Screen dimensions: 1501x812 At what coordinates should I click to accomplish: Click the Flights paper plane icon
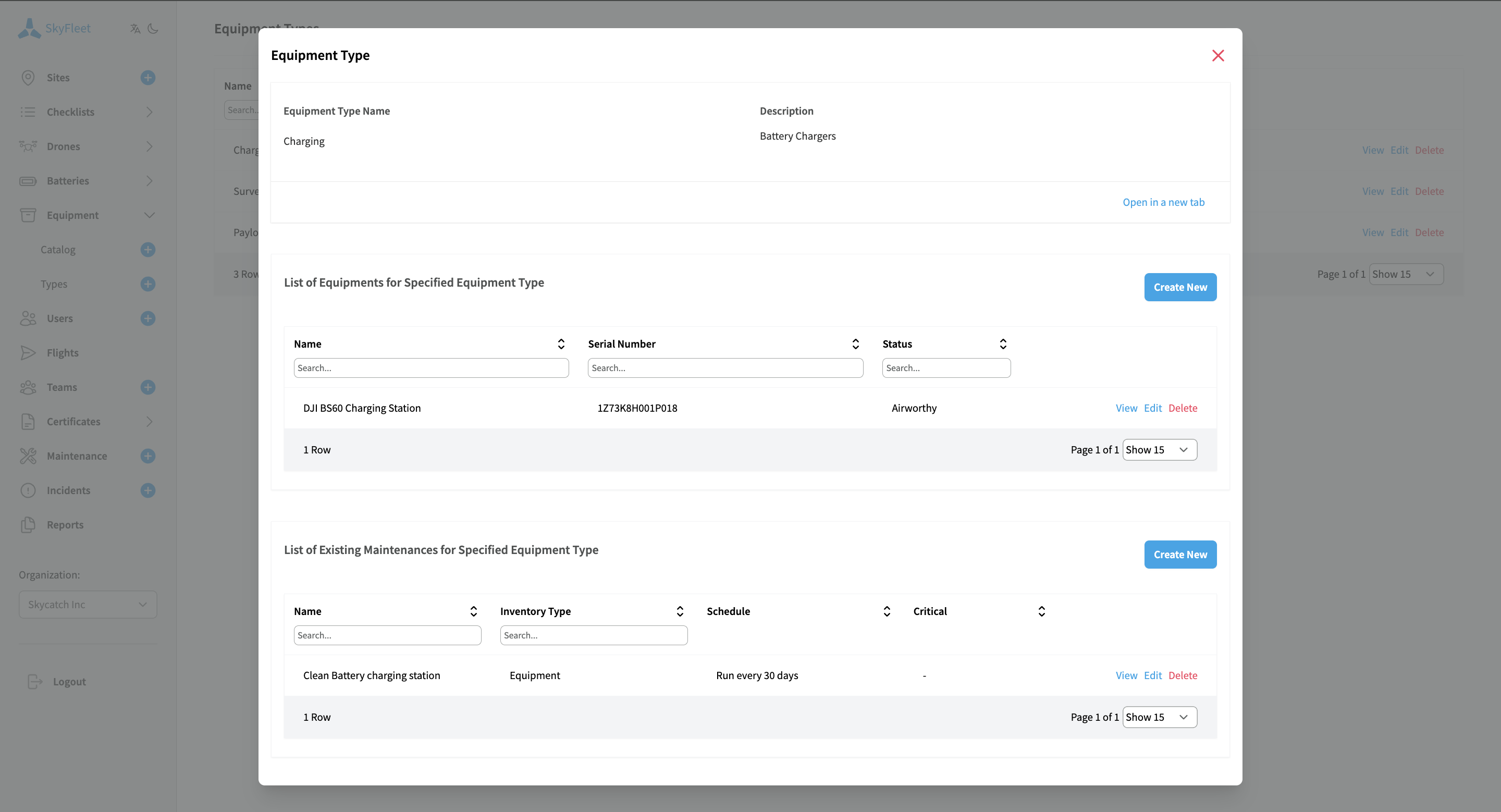tap(28, 352)
